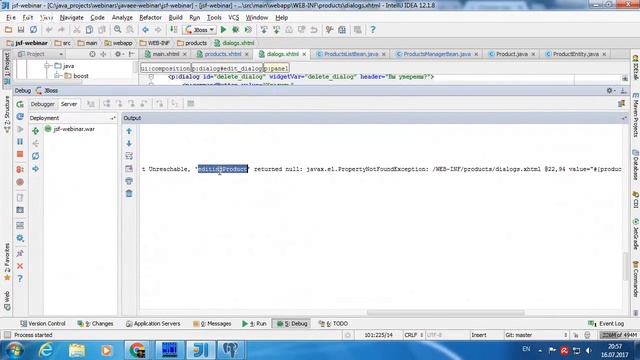The height and width of the screenshot is (360, 640).
Task: Open debug settings gear in left strip
Action: [x=20, y=238]
